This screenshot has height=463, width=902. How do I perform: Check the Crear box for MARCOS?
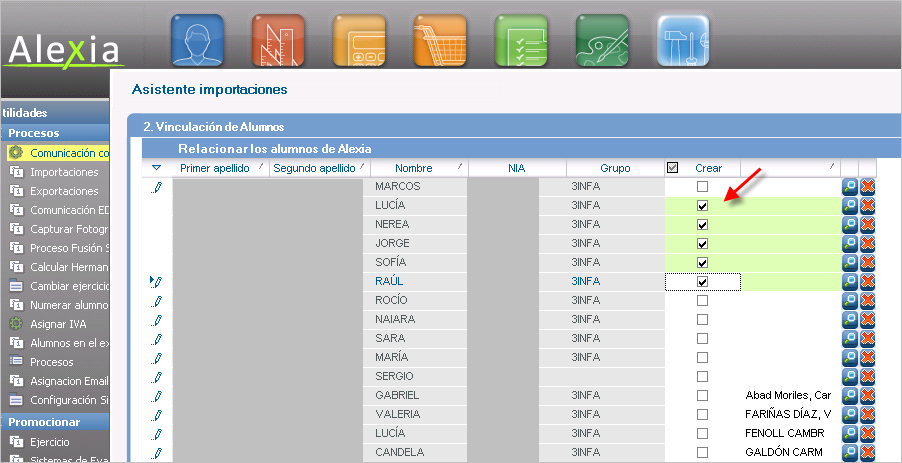702,187
